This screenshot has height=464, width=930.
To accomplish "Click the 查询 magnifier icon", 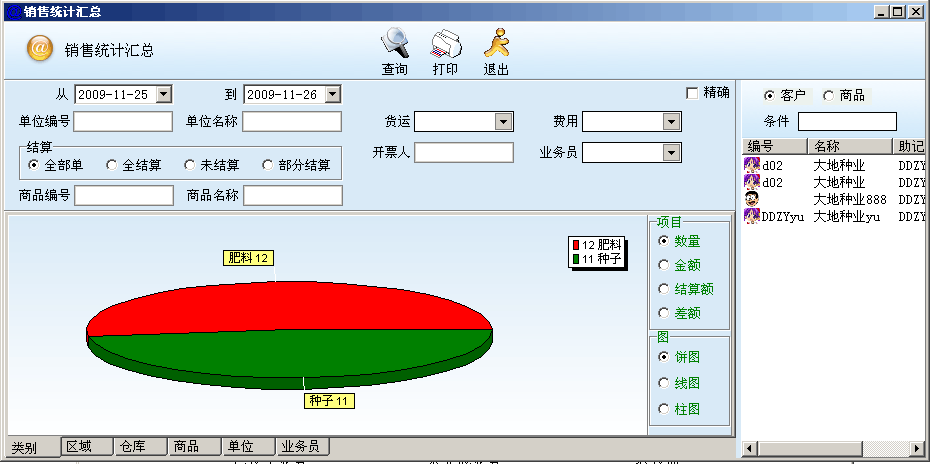I will [395, 43].
